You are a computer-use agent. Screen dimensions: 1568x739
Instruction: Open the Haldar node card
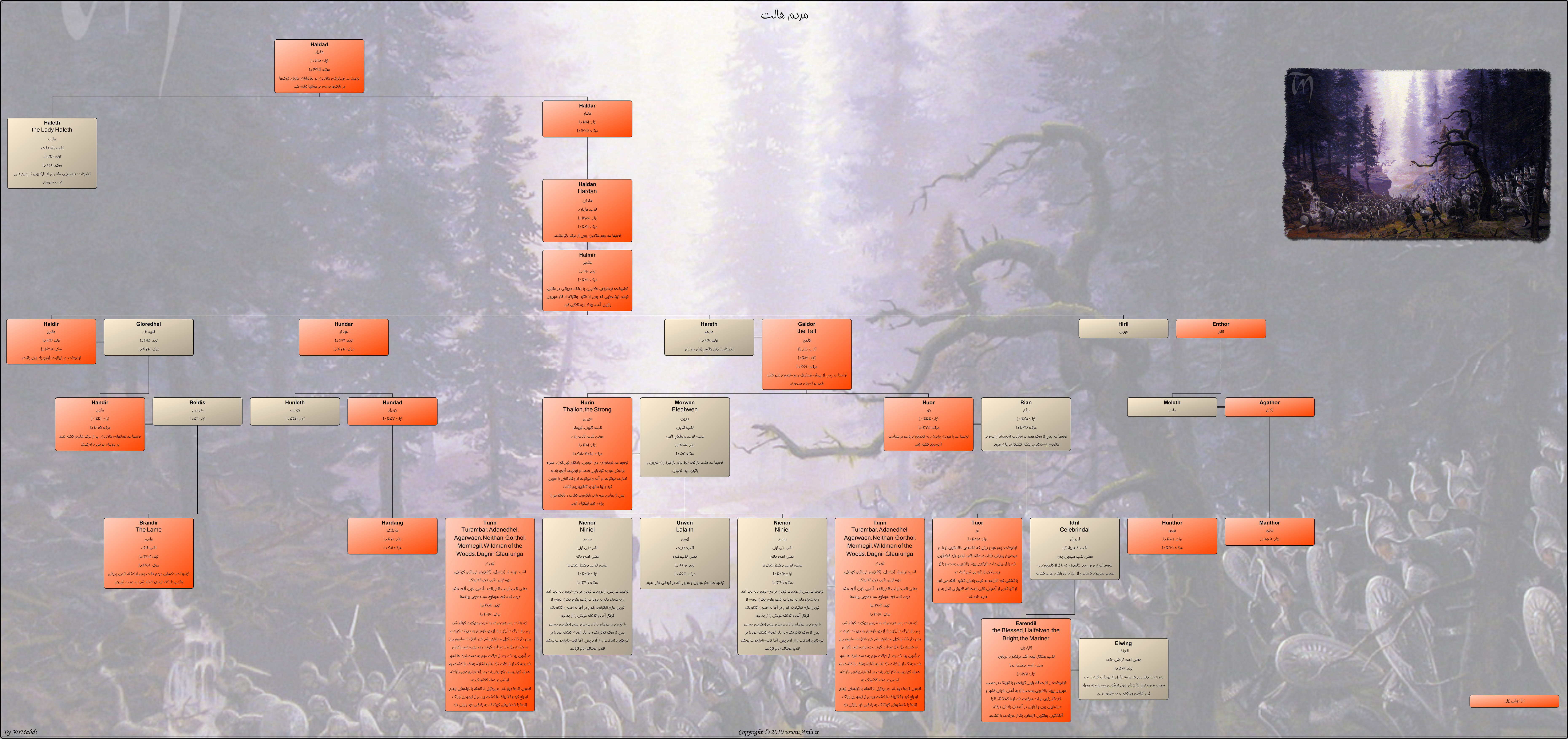coord(587,119)
